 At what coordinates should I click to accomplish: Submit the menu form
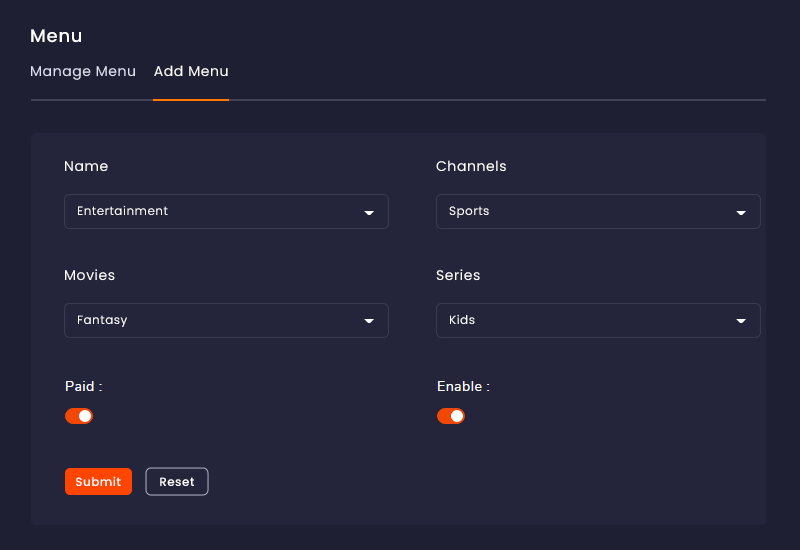(x=98, y=482)
